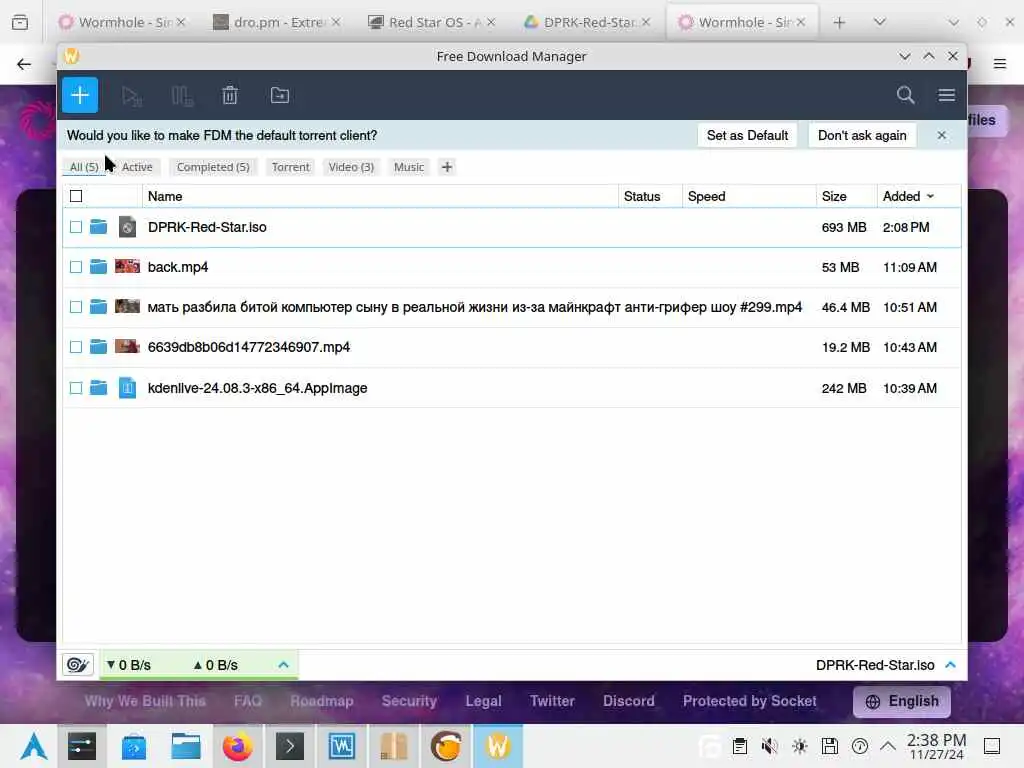Screen dimensions: 1024x768
Task: Toggle snail mode speed limiter icon
Action: (78, 665)
